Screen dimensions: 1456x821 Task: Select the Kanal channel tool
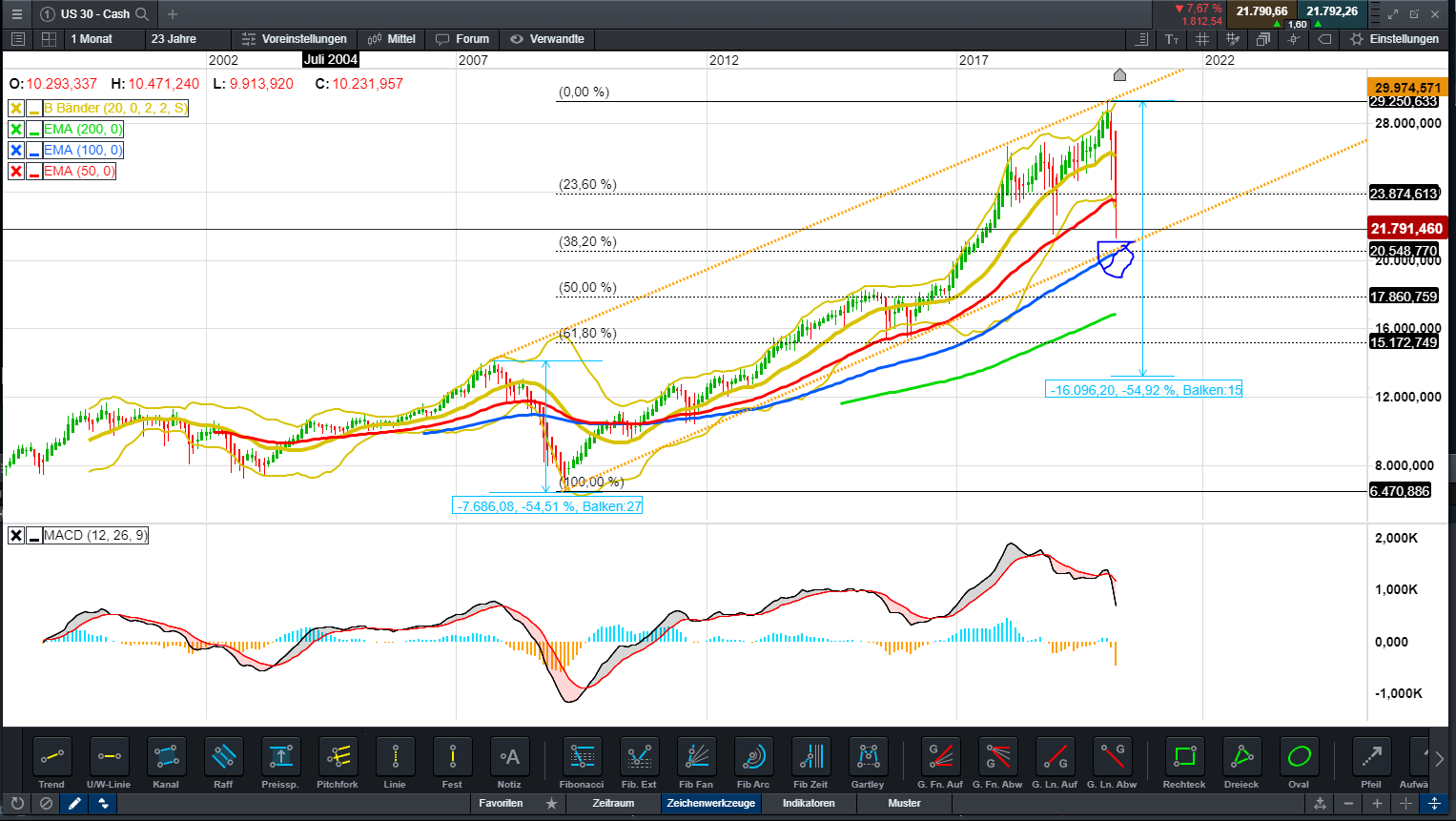(x=166, y=757)
